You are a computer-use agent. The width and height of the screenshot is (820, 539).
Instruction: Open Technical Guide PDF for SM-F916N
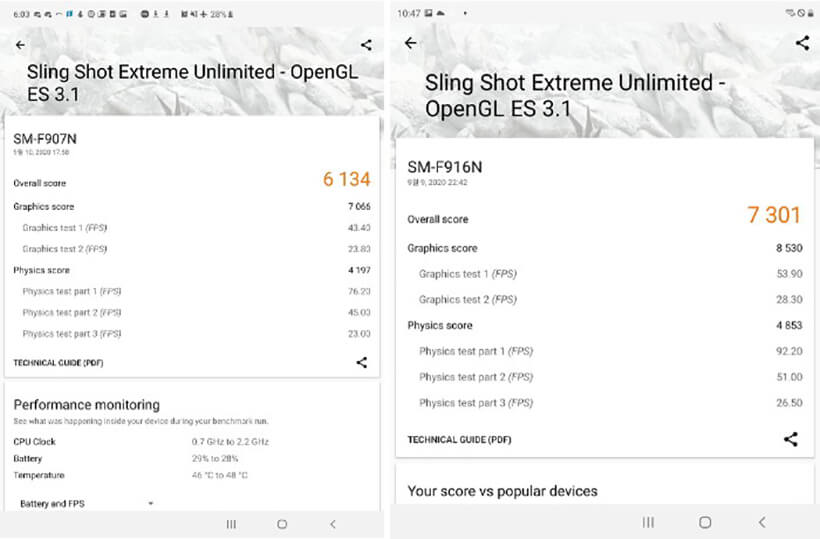459,440
